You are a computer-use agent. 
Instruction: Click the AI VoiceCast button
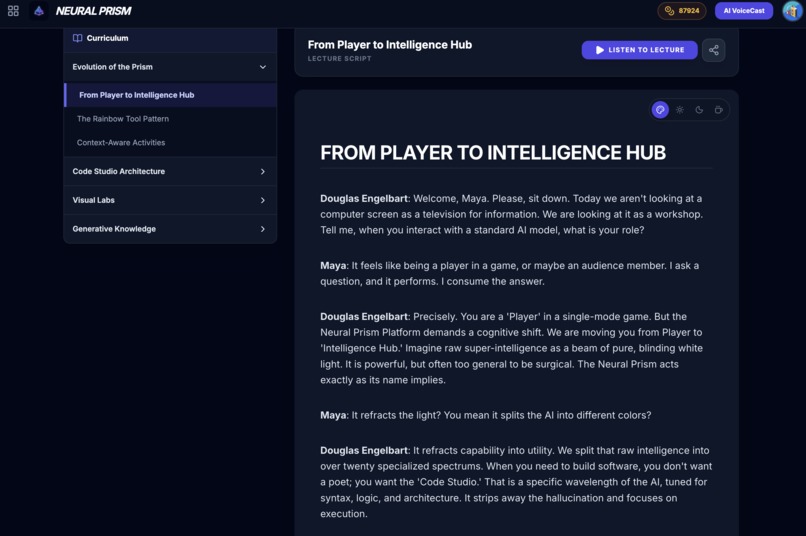point(744,11)
